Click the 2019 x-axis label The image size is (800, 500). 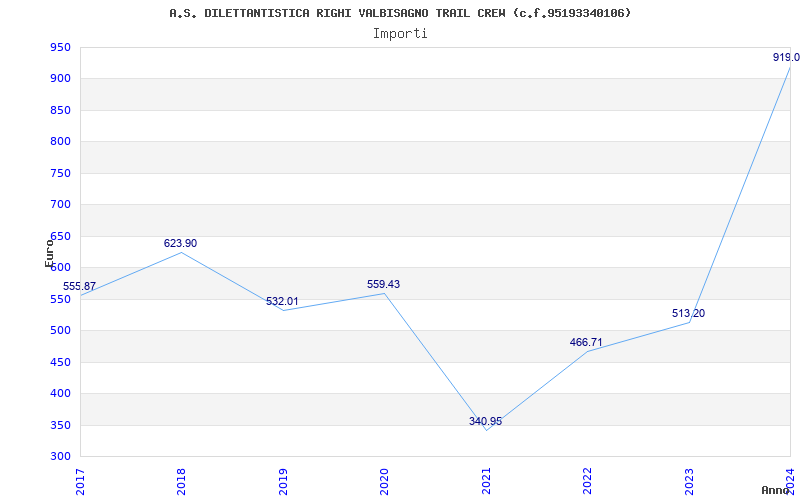[x=283, y=482]
